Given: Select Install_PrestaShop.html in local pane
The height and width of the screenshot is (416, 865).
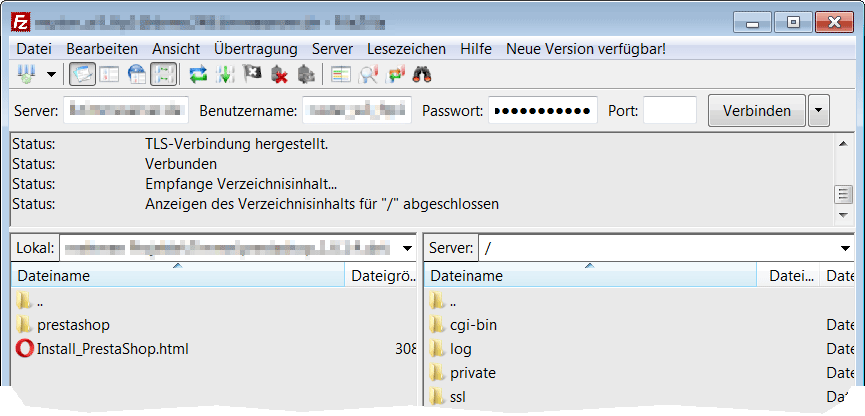Looking at the screenshot, I should (113, 349).
